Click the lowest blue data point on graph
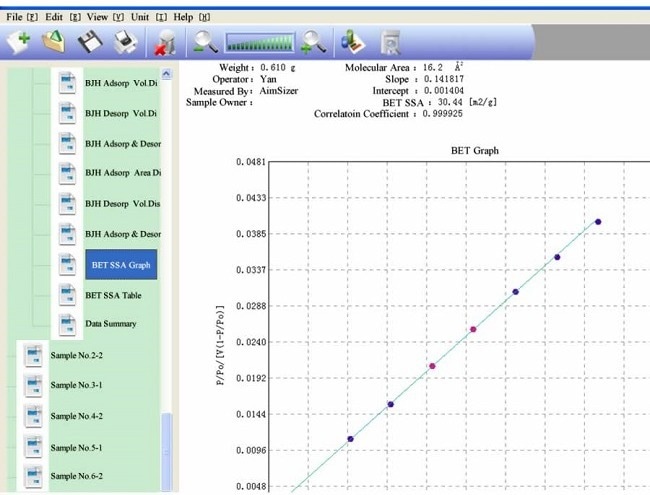 coord(350,439)
